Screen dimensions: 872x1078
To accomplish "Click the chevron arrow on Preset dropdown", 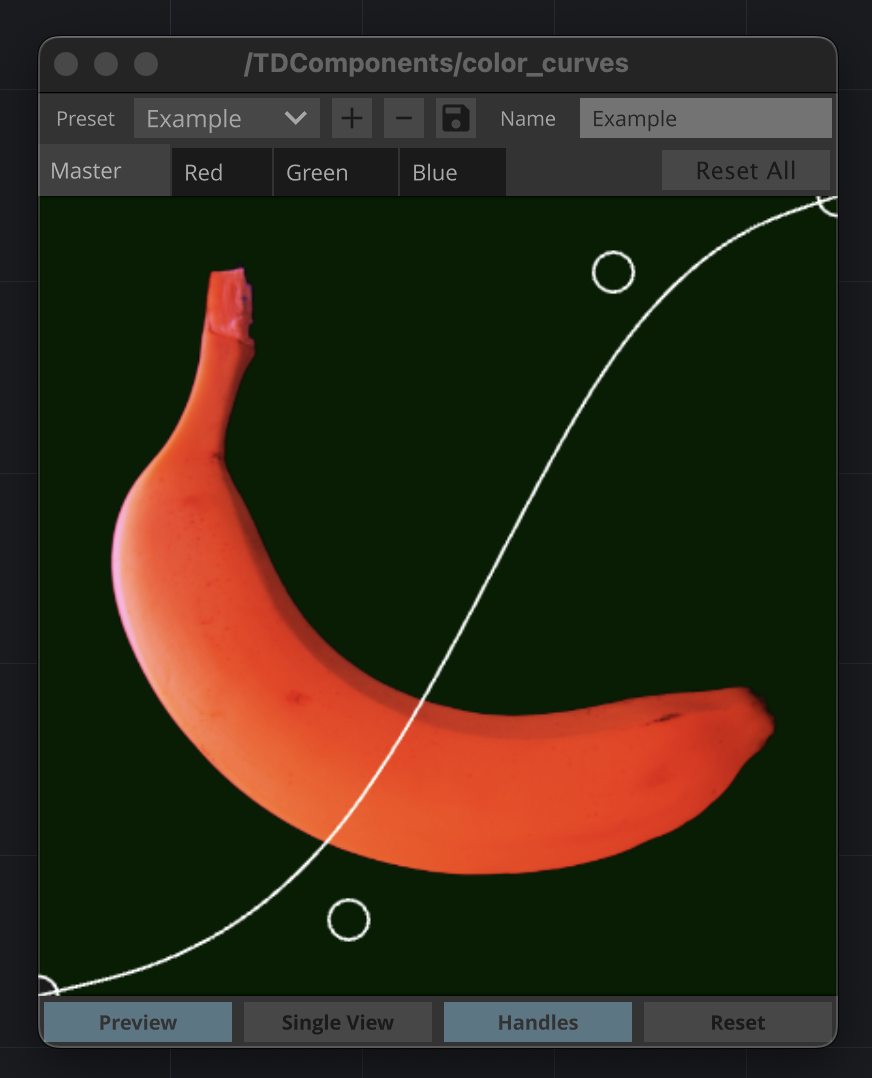I will pos(296,119).
